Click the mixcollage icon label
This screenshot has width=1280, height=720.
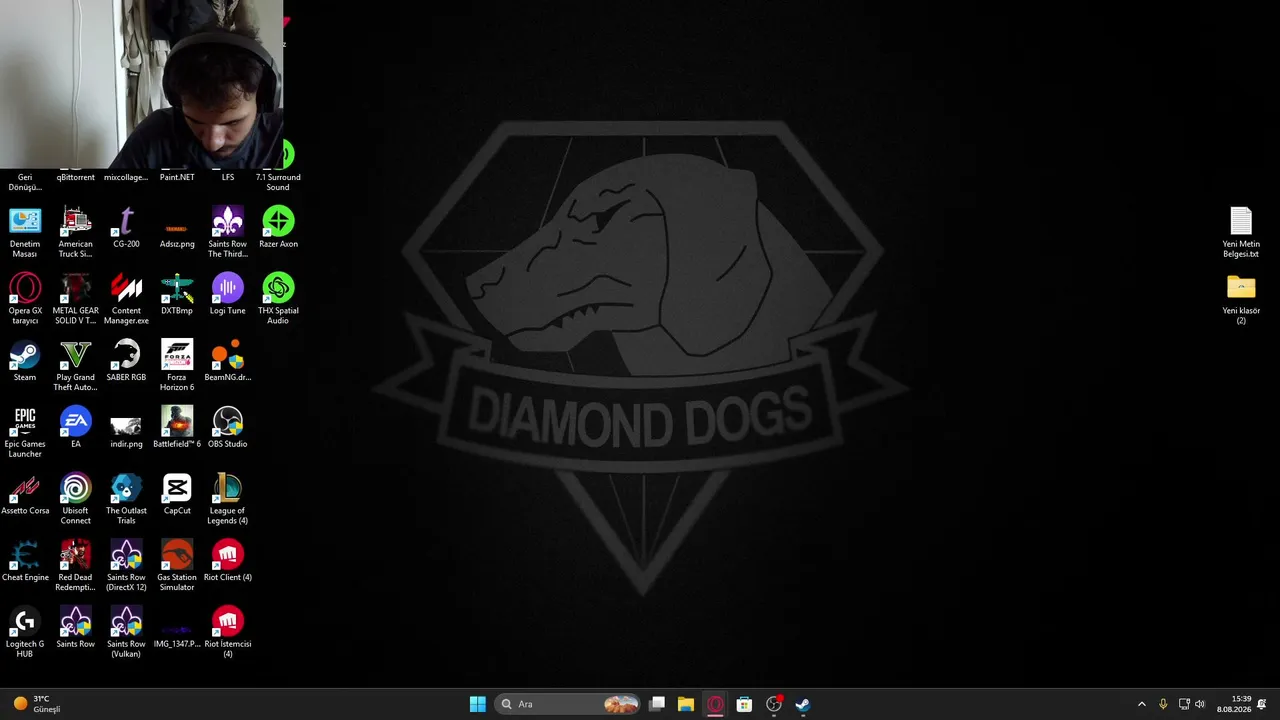[x=126, y=177]
